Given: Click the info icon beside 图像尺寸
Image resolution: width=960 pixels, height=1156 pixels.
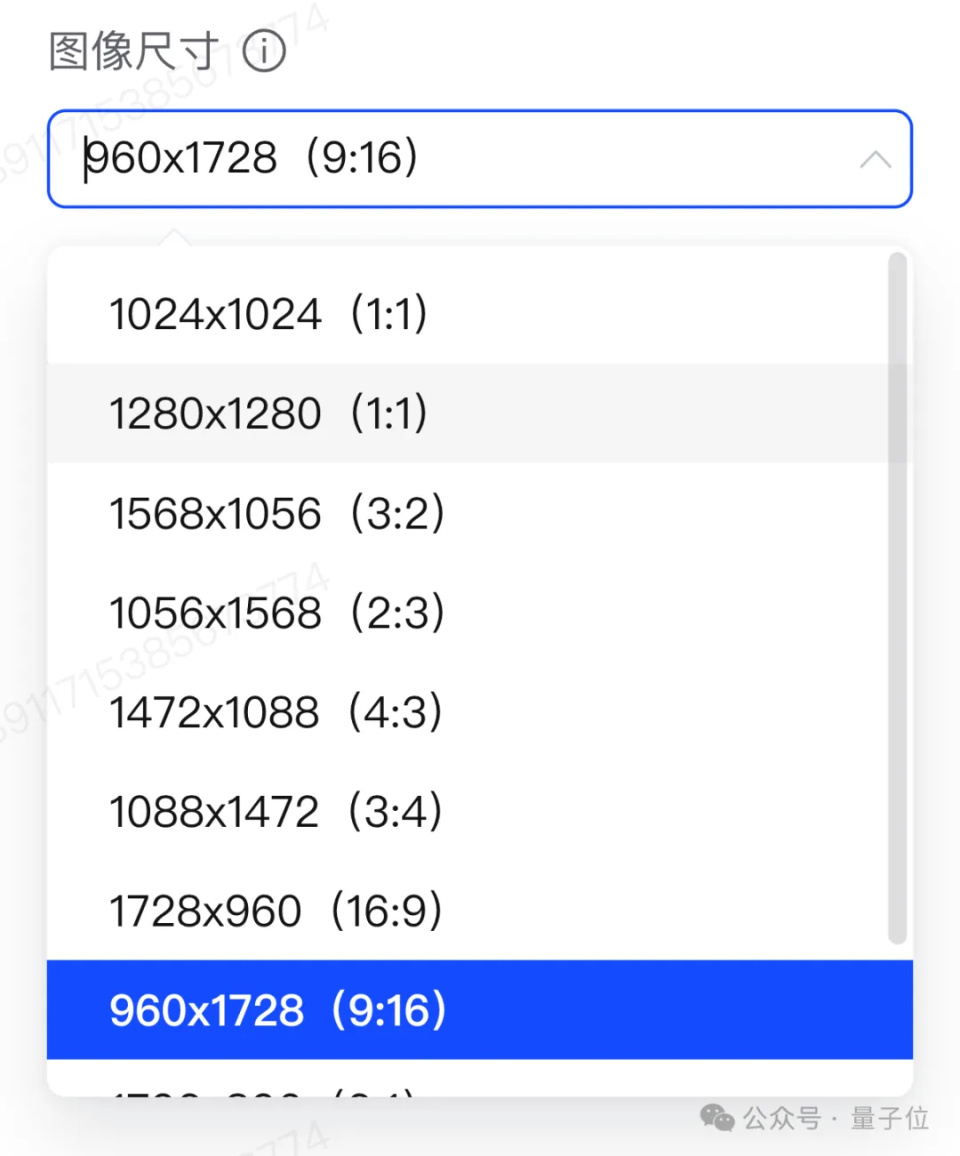Looking at the screenshot, I should pyautogui.click(x=264, y=51).
